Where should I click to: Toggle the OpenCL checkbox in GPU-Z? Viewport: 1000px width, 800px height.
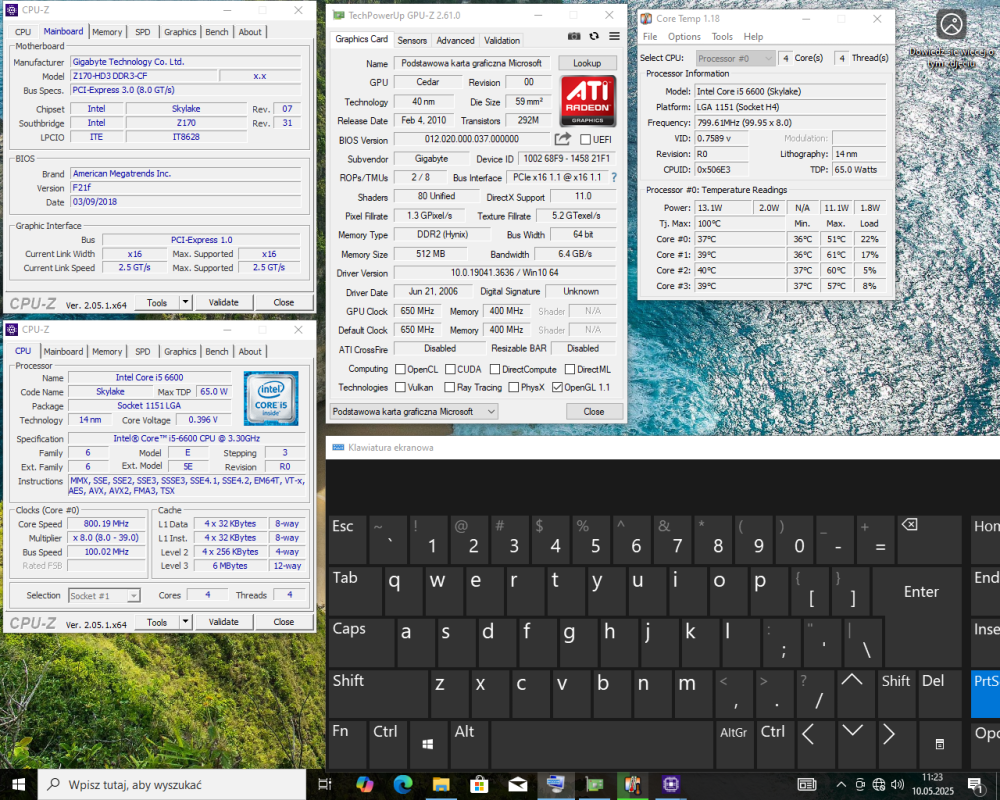point(400,369)
